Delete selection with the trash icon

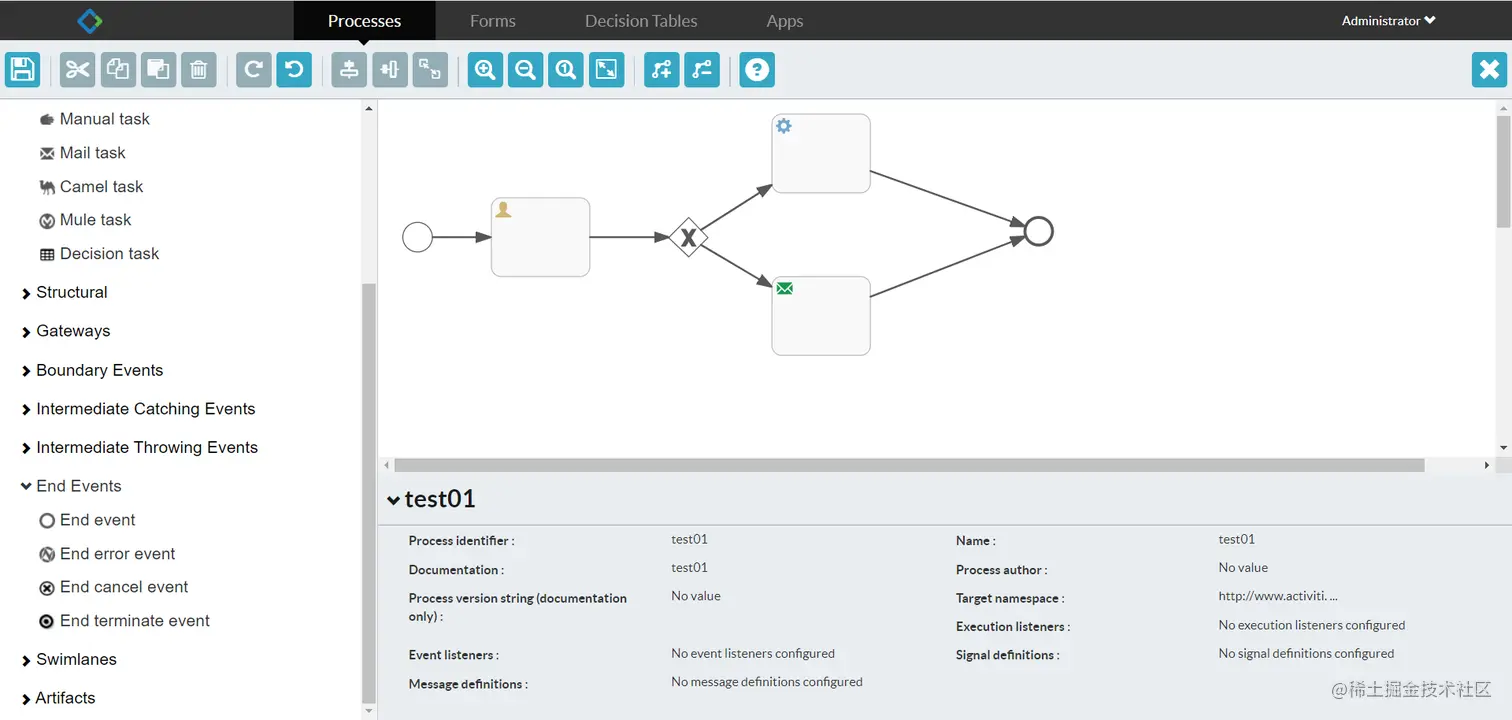[x=199, y=70]
